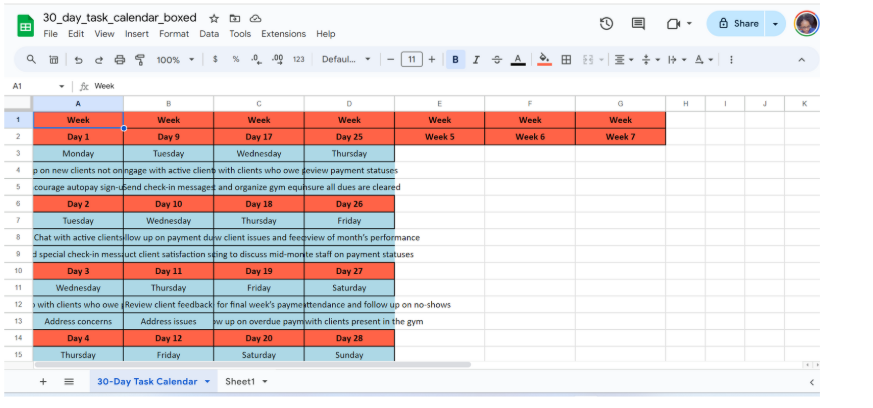Toggle strikethrough formatting
Viewport: 873px width, 408px height.
coord(497,60)
